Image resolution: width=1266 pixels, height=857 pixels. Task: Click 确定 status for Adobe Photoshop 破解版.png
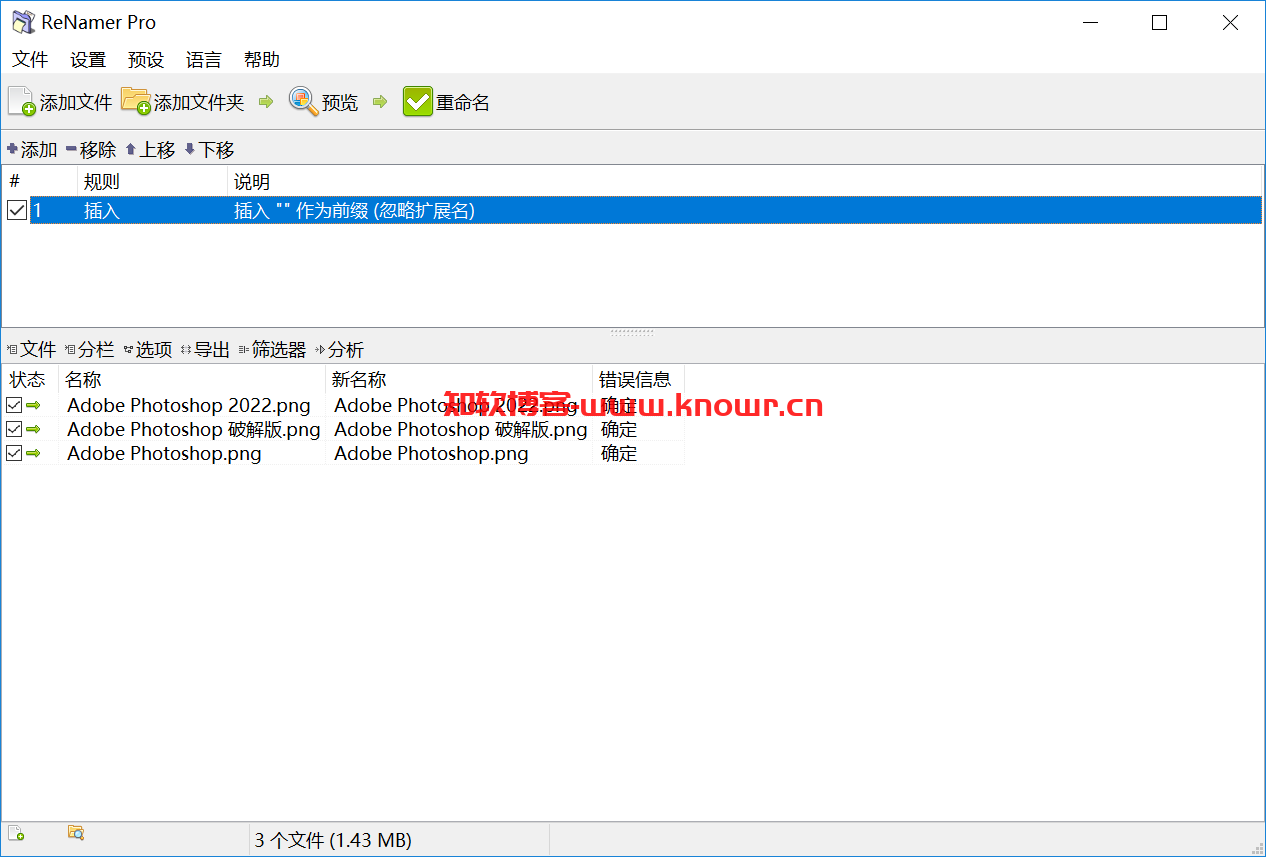pos(619,429)
